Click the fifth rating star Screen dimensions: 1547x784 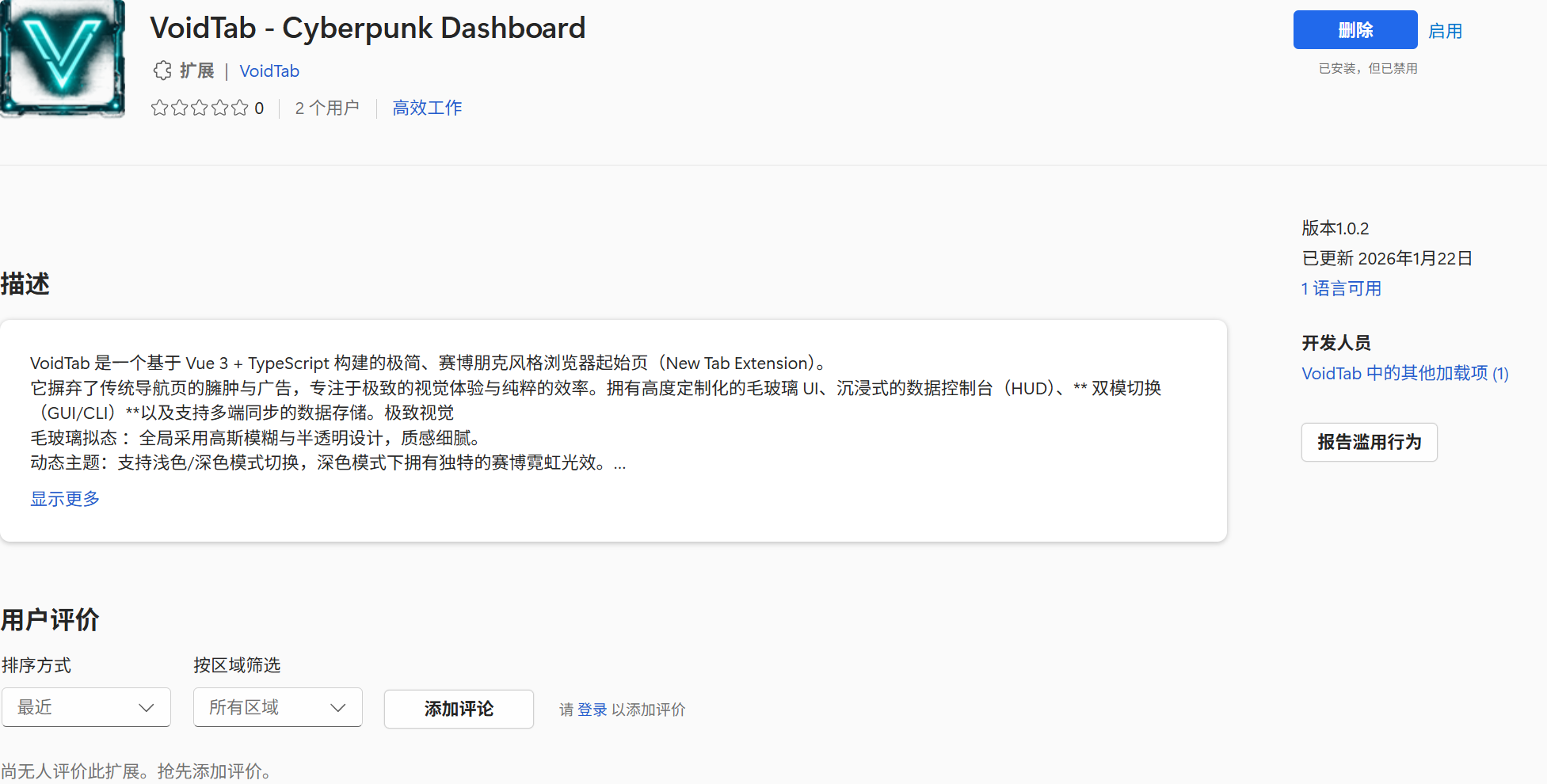pos(240,108)
